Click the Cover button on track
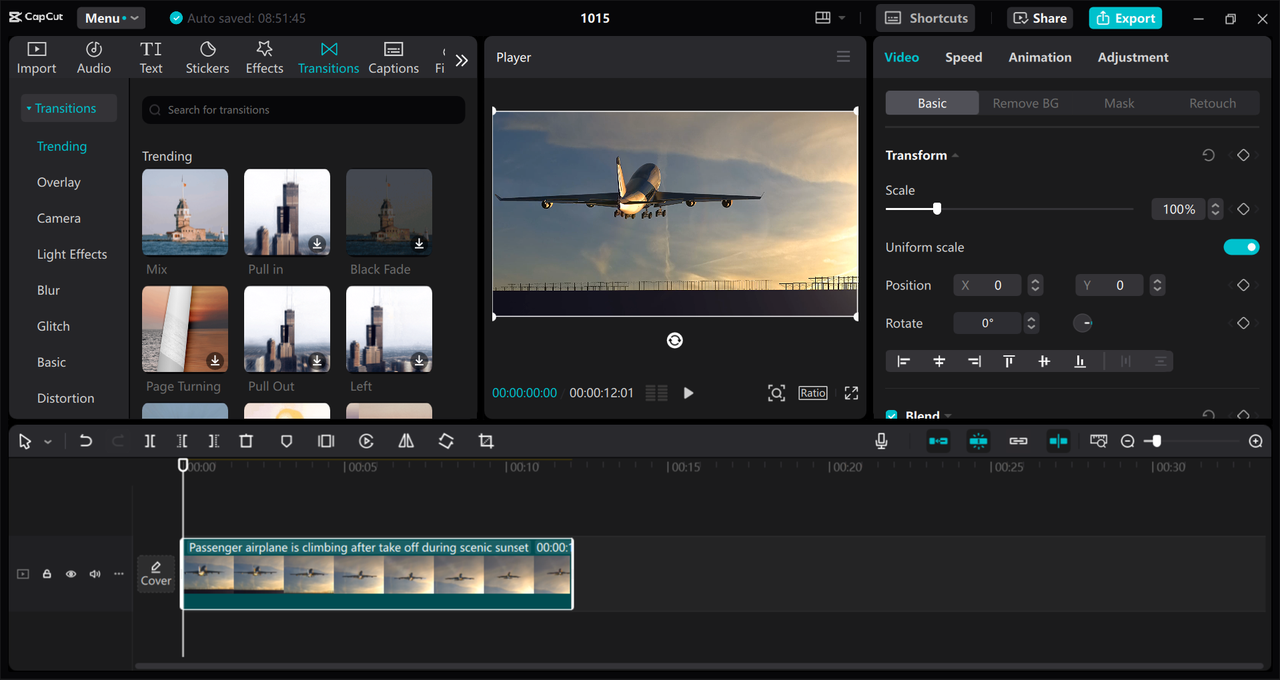Screen dimensions: 1280x680 (156, 573)
